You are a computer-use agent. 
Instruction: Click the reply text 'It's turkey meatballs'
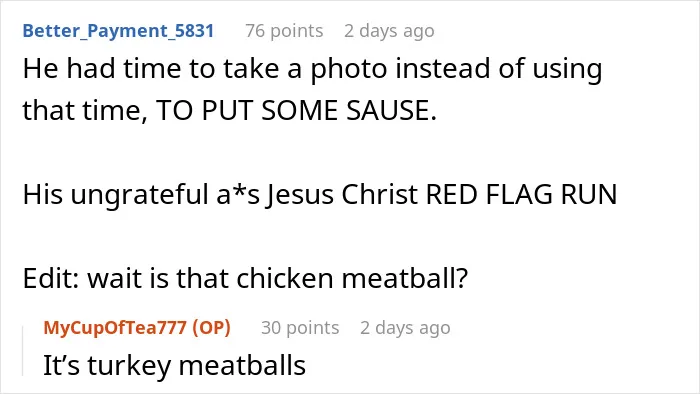(175, 365)
